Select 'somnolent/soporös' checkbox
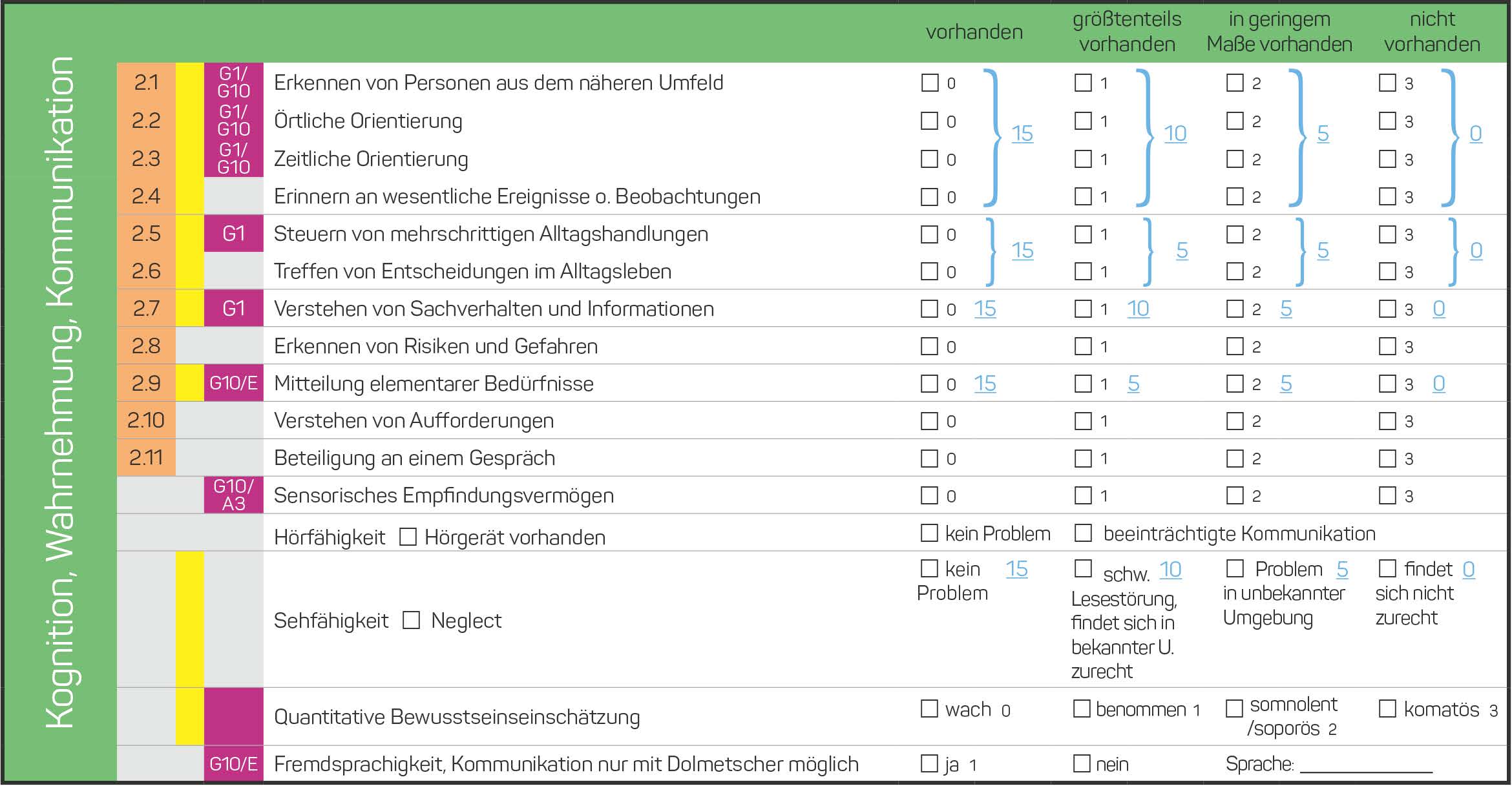Screen dimensions: 1512x786 click(x=1234, y=708)
